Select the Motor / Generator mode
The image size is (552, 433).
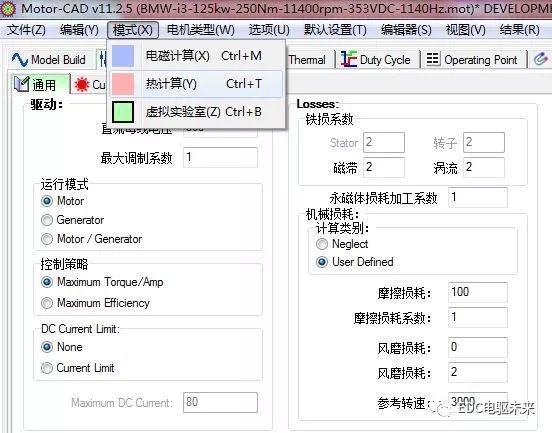(46, 239)
